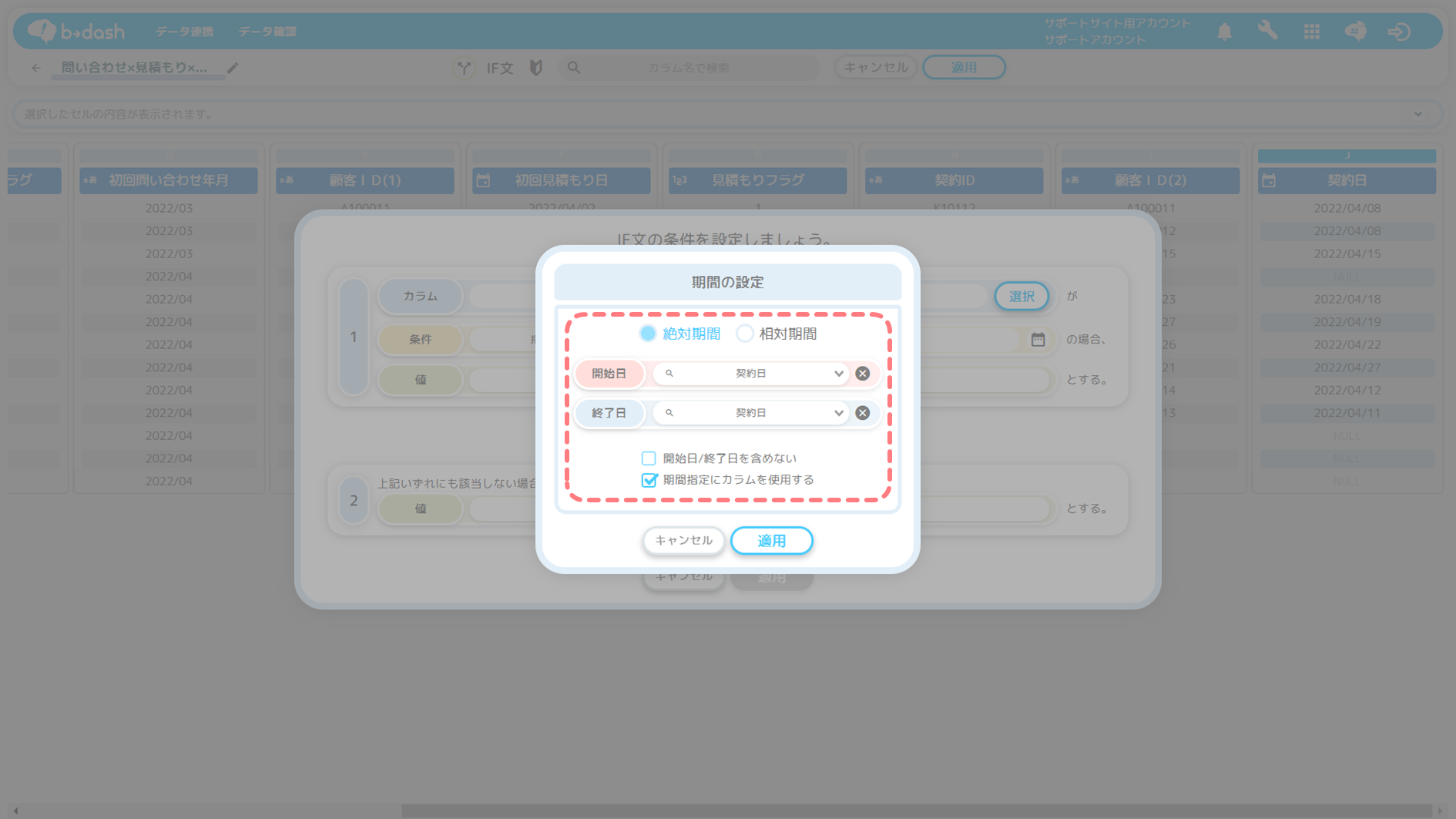Image resolution: width=1456 pixels, height=819 pixels.
Task: Focus the カラム名で検索 search field
Action: tap(688, 68)
